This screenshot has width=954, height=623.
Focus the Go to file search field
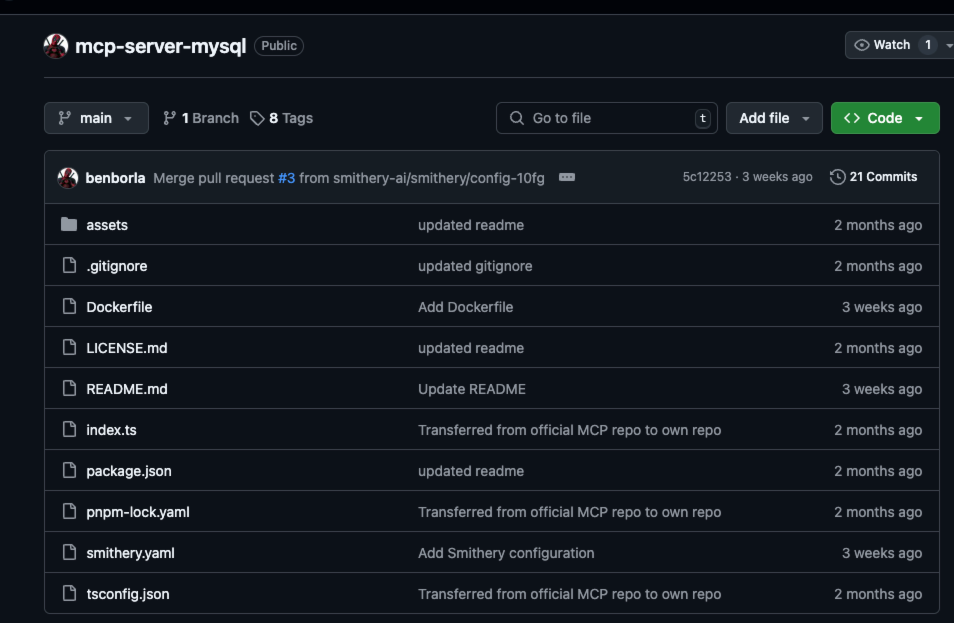[607, 118]
